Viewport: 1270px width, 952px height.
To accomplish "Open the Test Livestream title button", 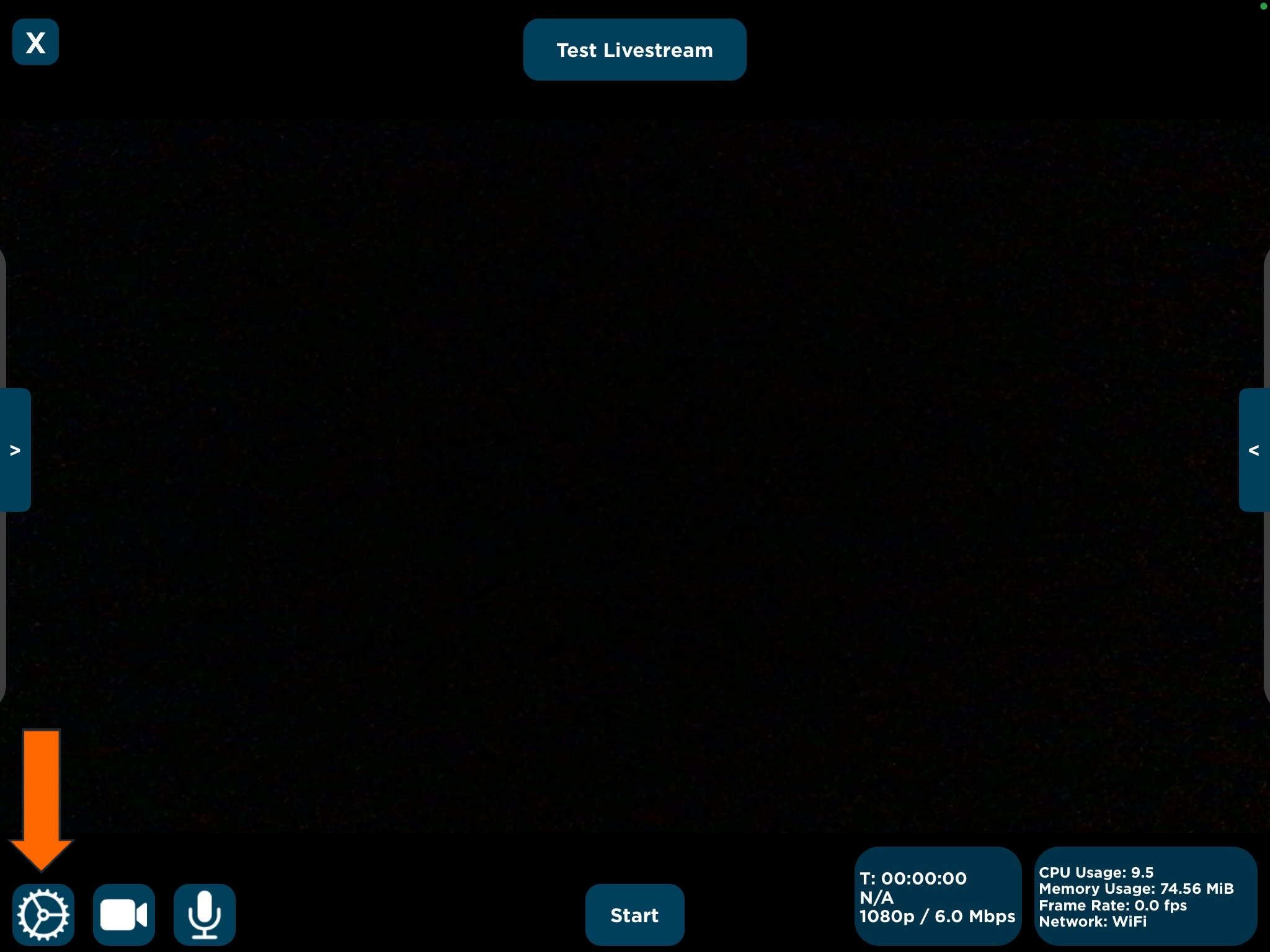I will click(x=634, y=50).
